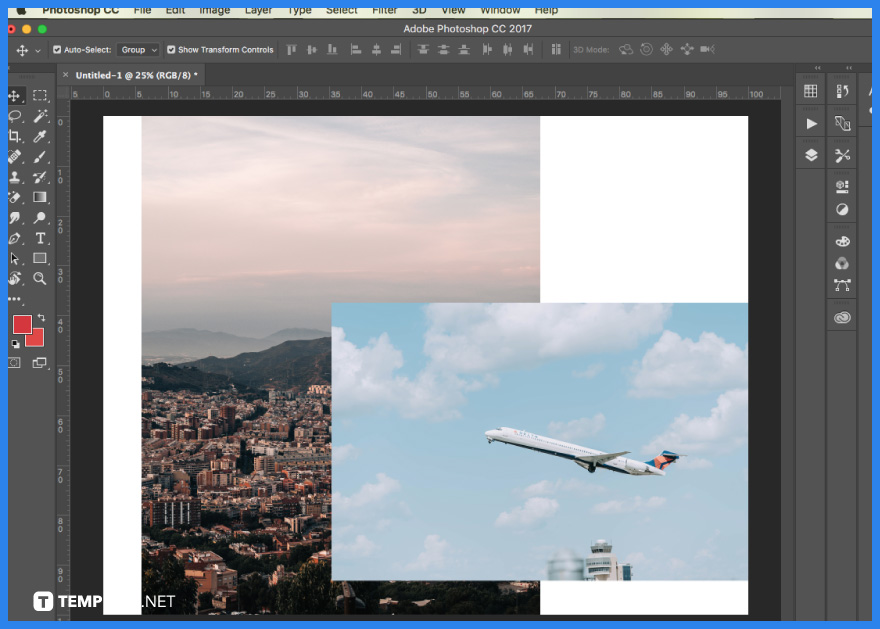Select the Horizontal Type tool
Viewport: 880px width, 629px height.
(x=40, y=238)
